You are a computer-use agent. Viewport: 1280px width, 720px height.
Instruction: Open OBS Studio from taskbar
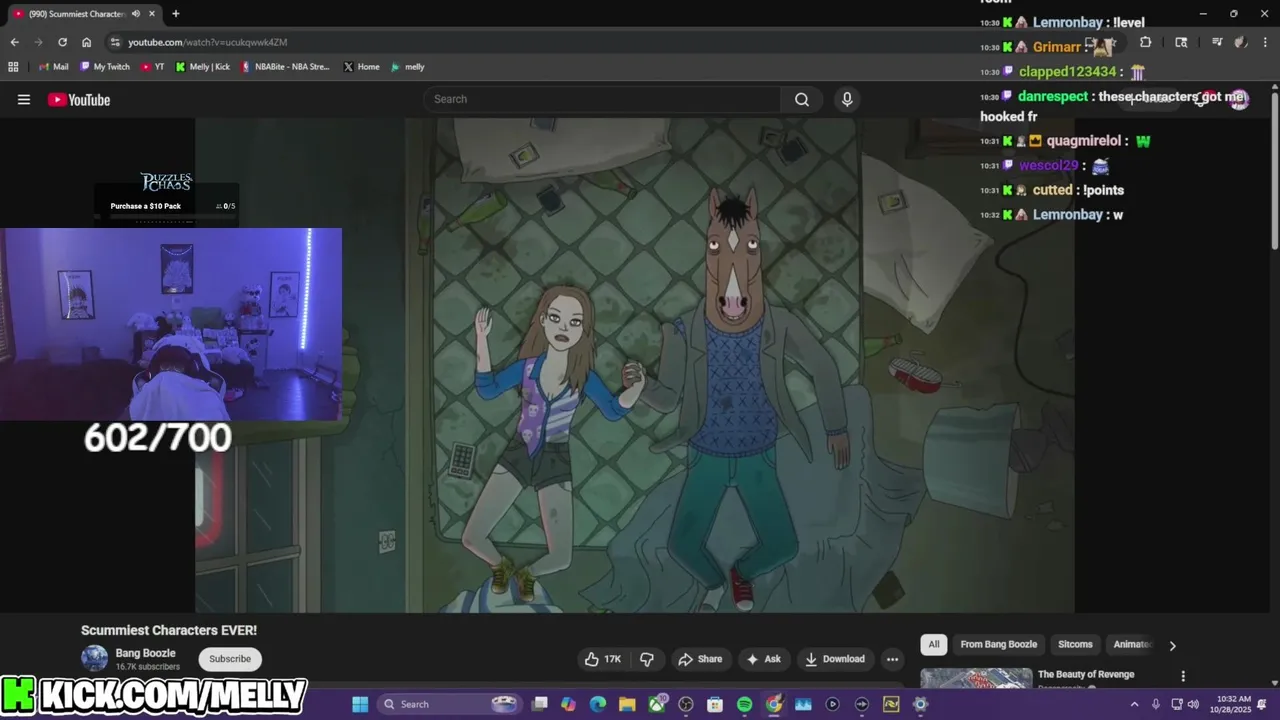click(685, 704)
